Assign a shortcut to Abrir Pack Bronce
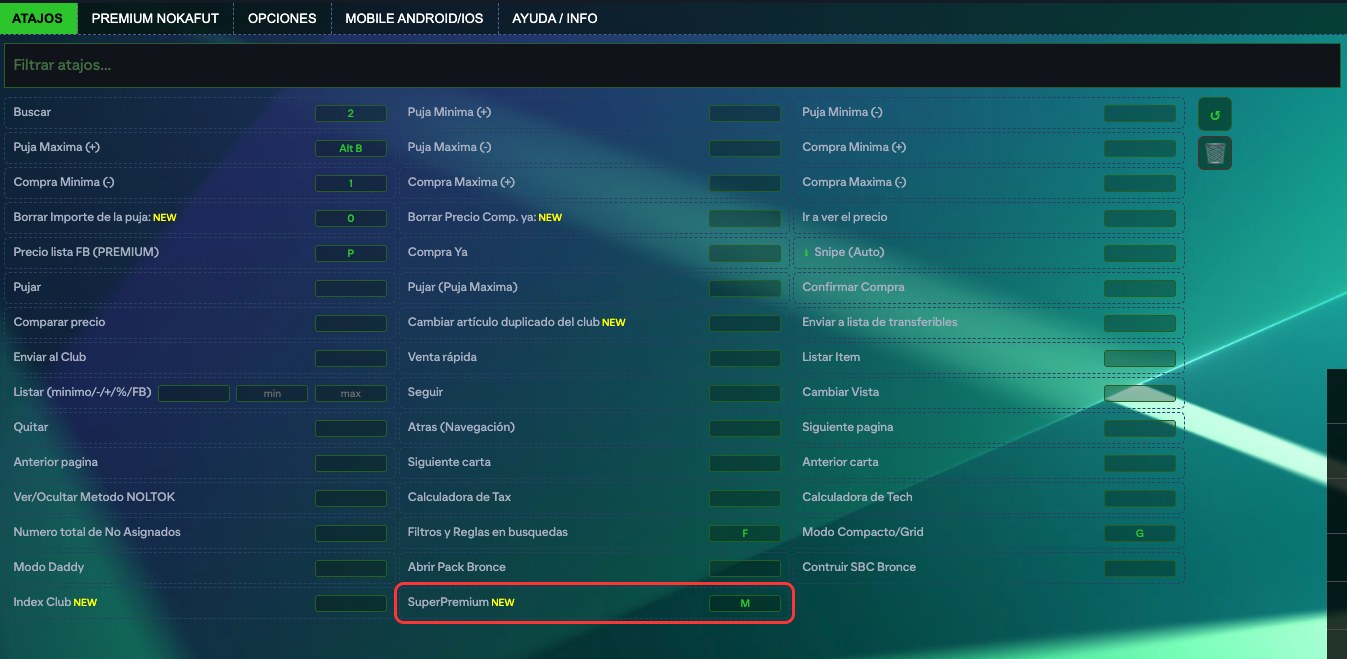1347x659 pixels. tap(745, 569)
